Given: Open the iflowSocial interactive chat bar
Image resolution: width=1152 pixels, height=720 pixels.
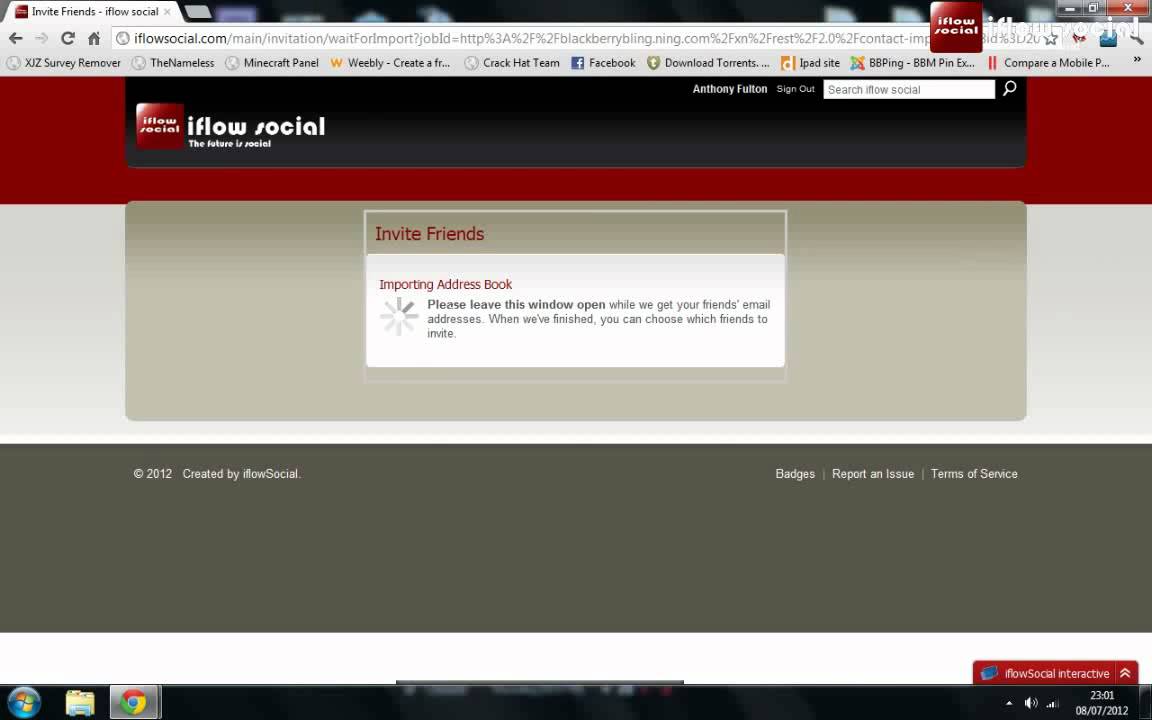Looking at the screenshot, I should [1056, 673].
